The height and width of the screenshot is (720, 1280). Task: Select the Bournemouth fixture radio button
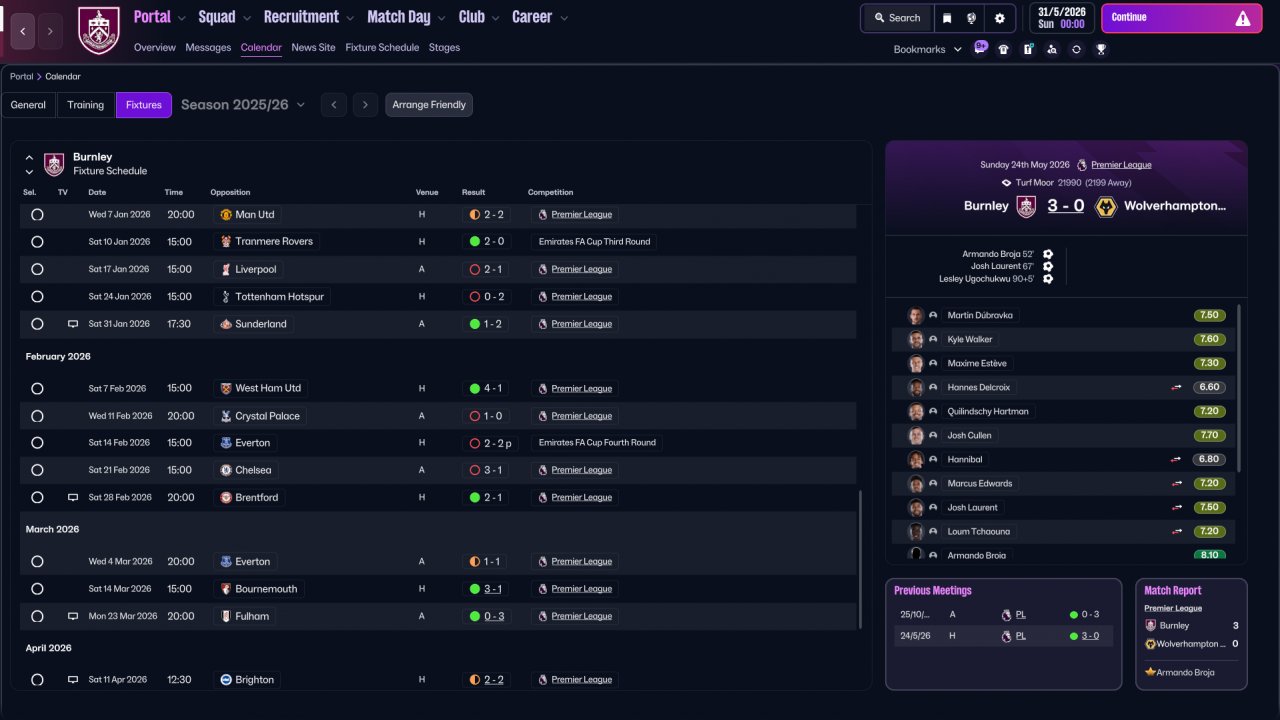[x=37, y=589]
